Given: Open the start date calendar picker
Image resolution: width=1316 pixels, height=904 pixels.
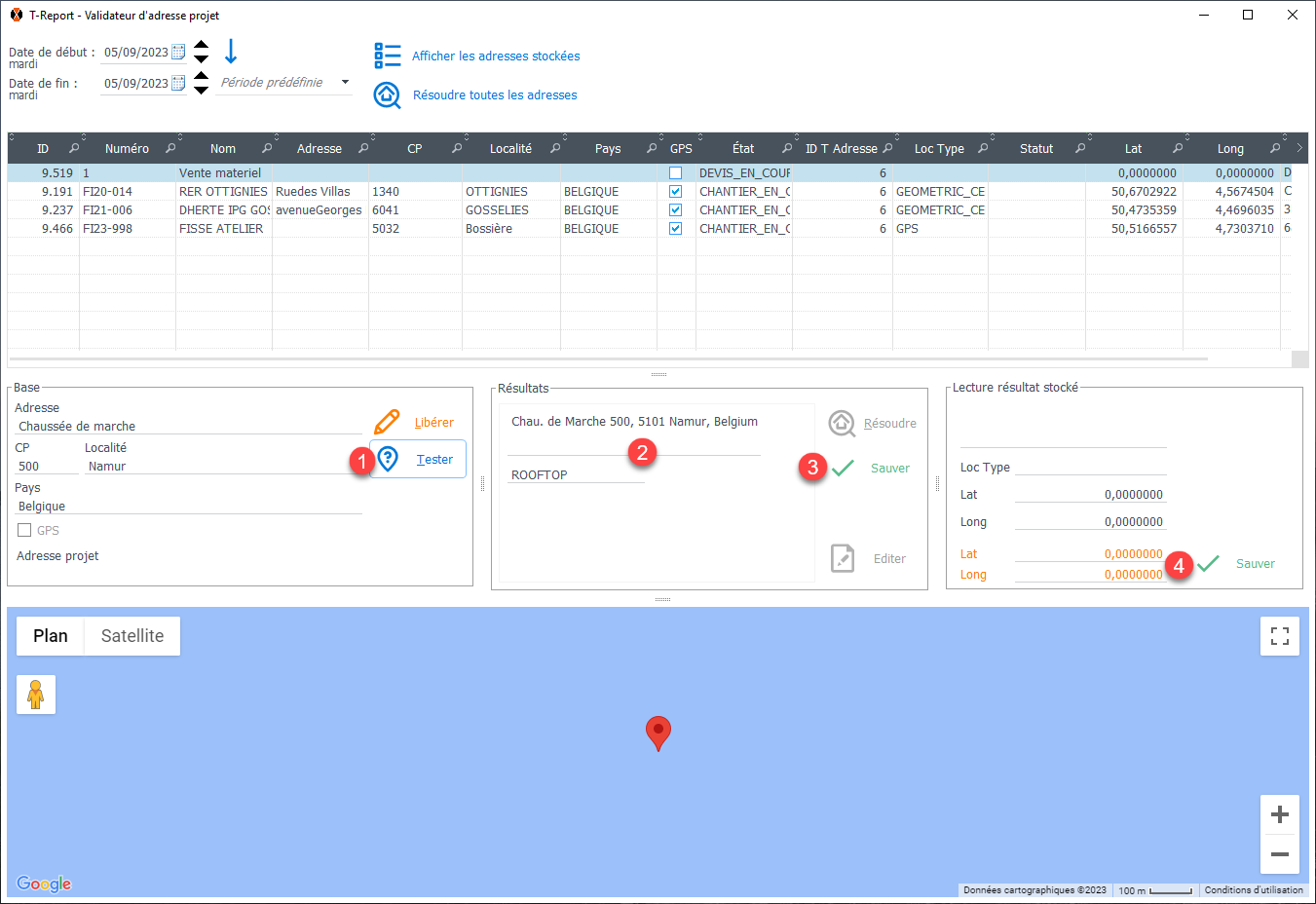Looking at the screenshot, I should tap(178, 53).
